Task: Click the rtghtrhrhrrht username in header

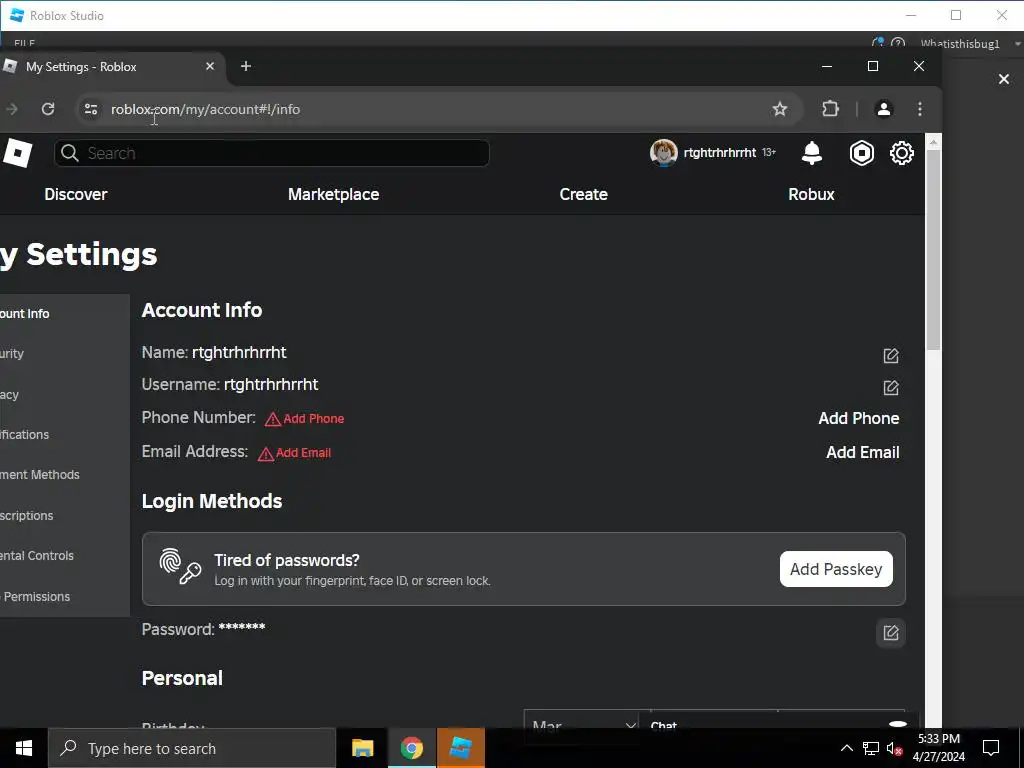Action: coord(719,153)
